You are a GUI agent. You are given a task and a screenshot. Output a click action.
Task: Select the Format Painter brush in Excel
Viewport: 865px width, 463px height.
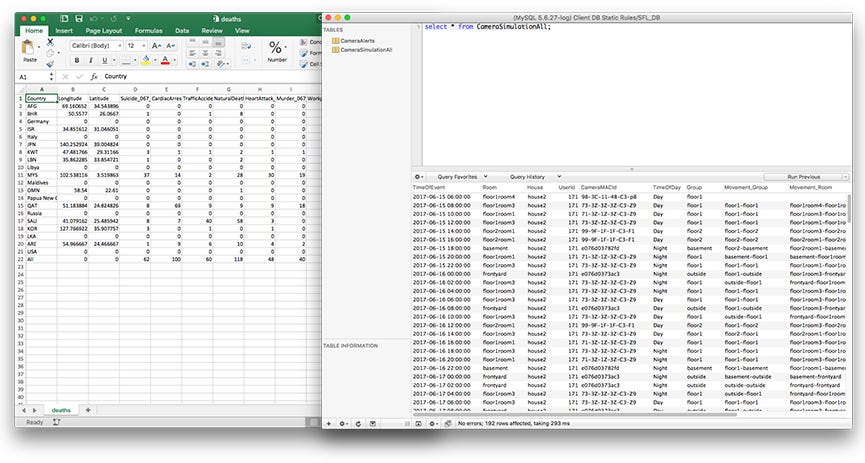(50, 64)
